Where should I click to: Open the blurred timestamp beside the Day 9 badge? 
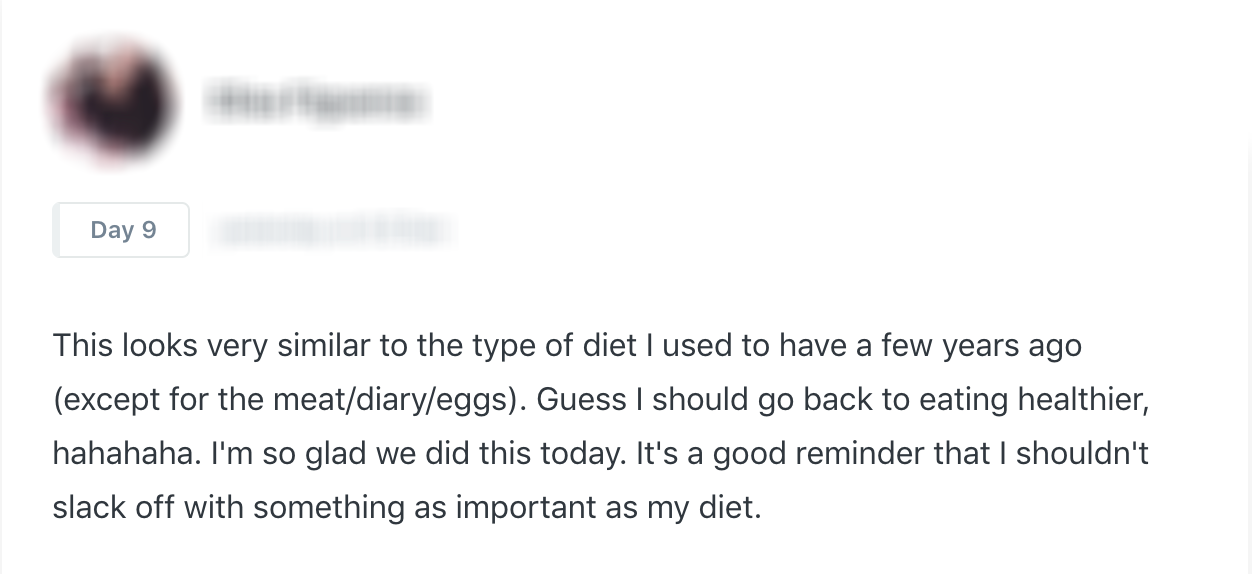tap(331, 231)
